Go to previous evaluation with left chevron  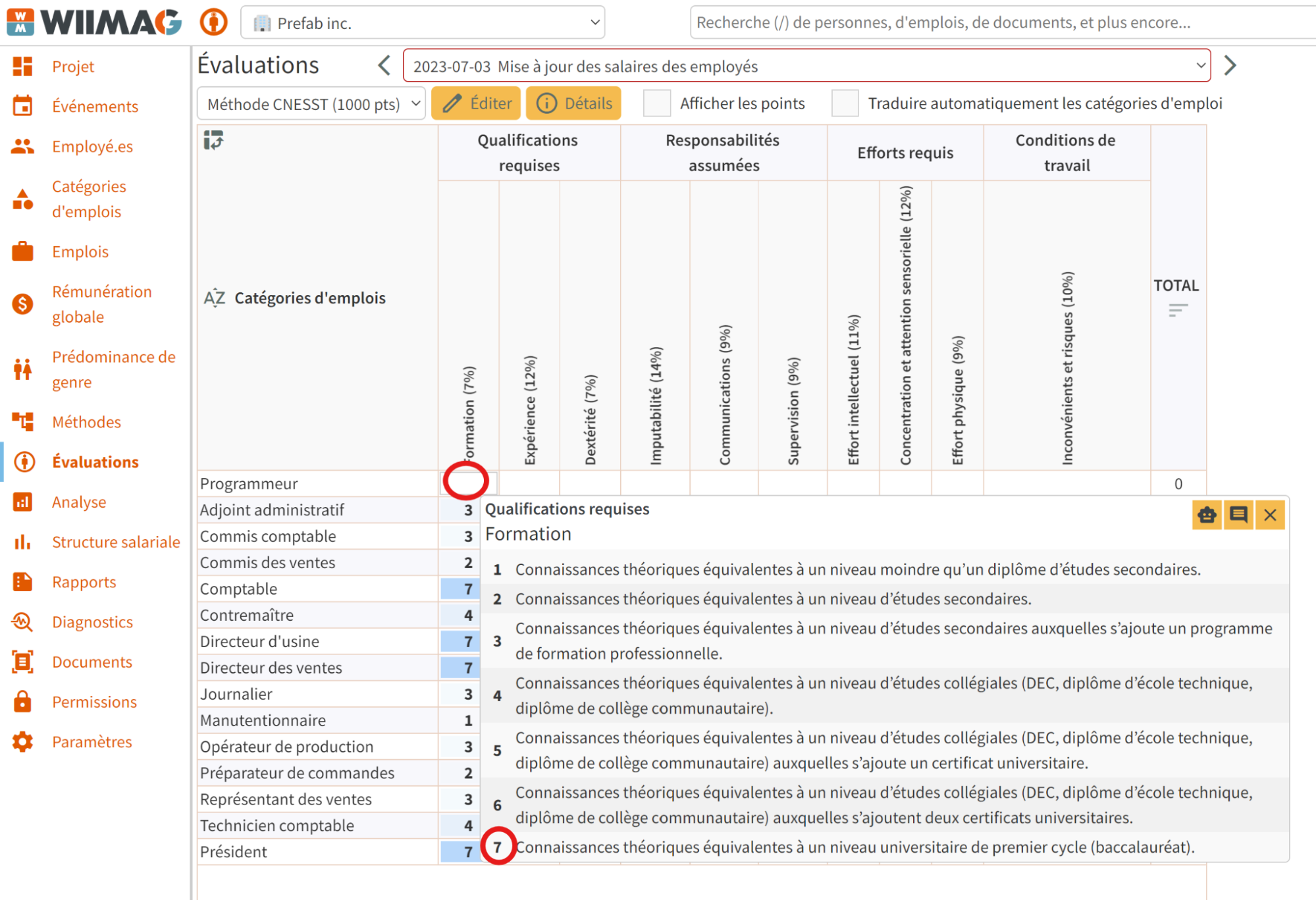click(384, 65)
